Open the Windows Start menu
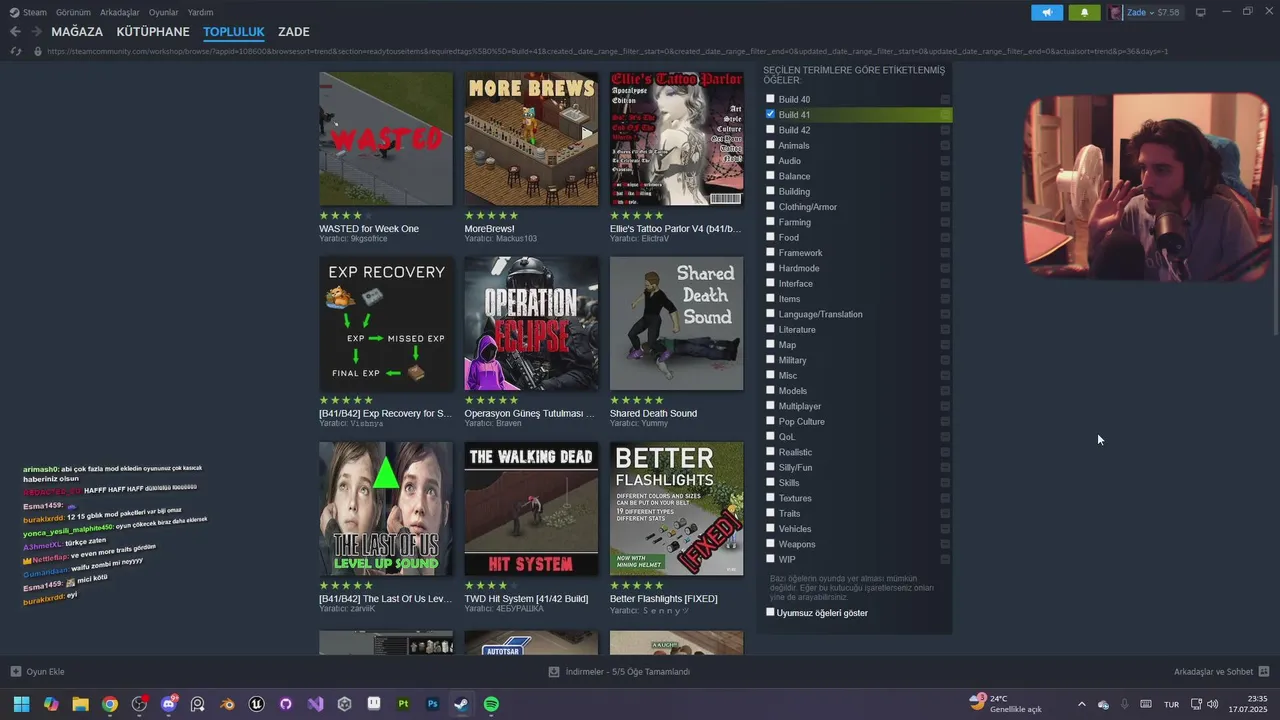 pos(21,704)
